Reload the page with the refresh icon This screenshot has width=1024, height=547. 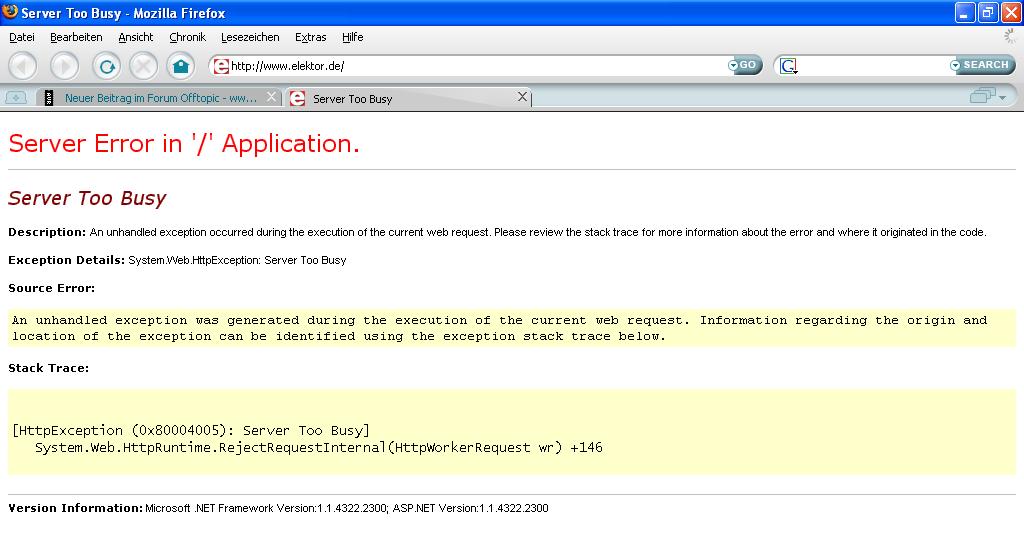(x=106, y=66)
